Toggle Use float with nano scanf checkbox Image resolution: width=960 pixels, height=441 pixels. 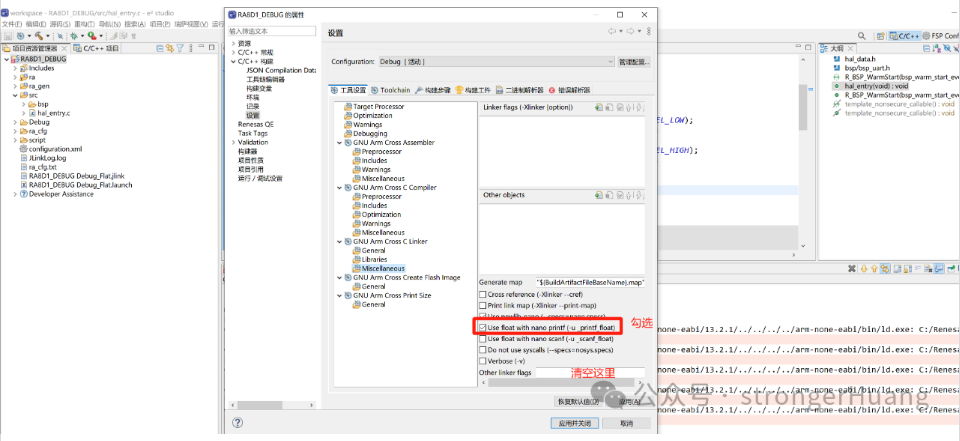pyautogui.click(x=482, y=339)
